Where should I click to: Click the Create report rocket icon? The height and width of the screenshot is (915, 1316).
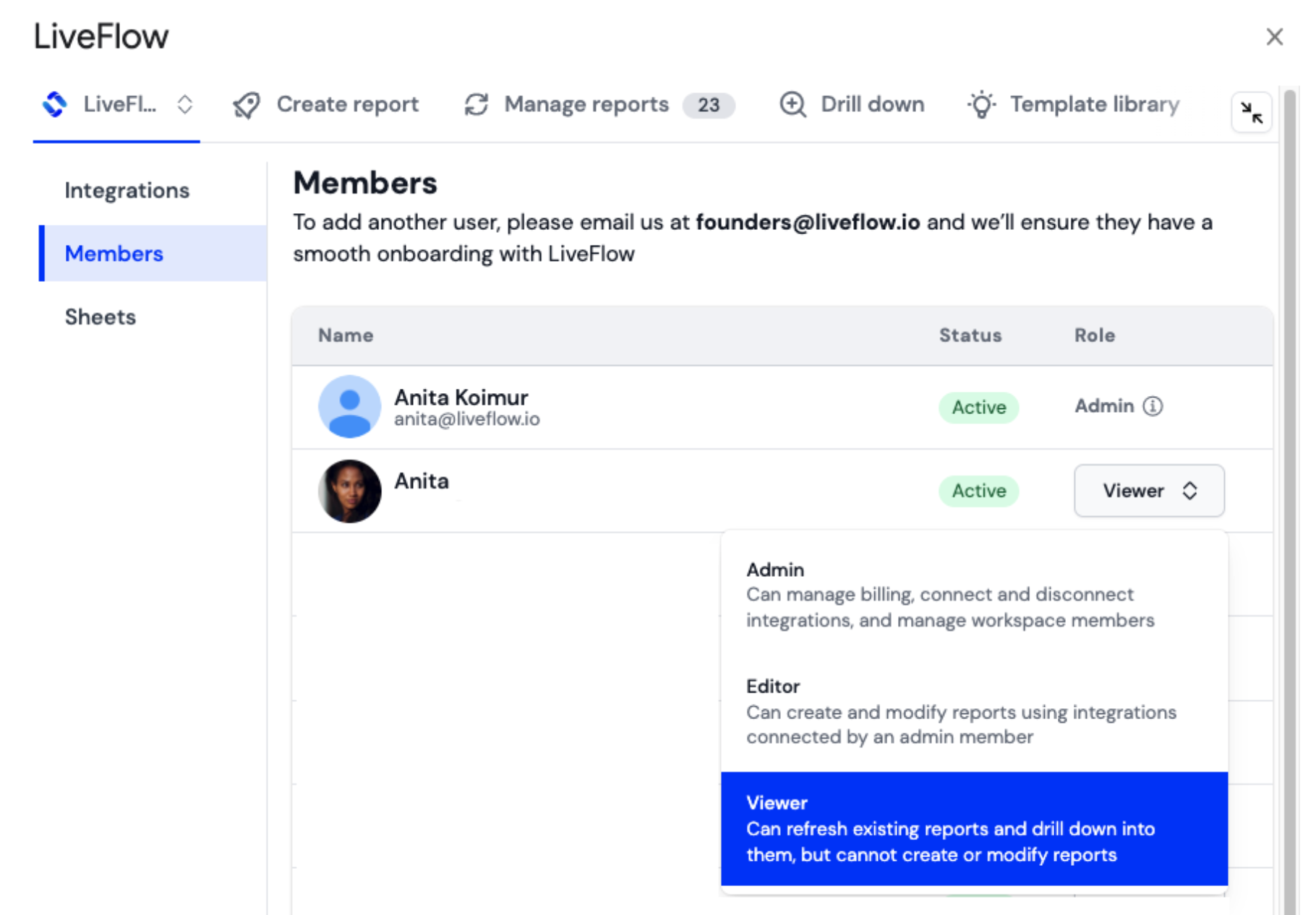247,105
